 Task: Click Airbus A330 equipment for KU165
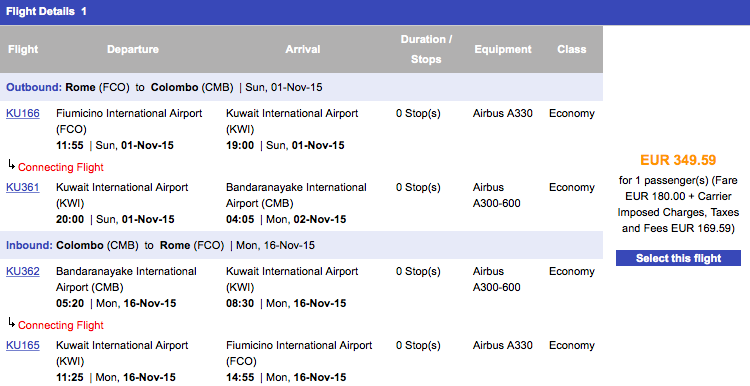(x=503, y=345)
